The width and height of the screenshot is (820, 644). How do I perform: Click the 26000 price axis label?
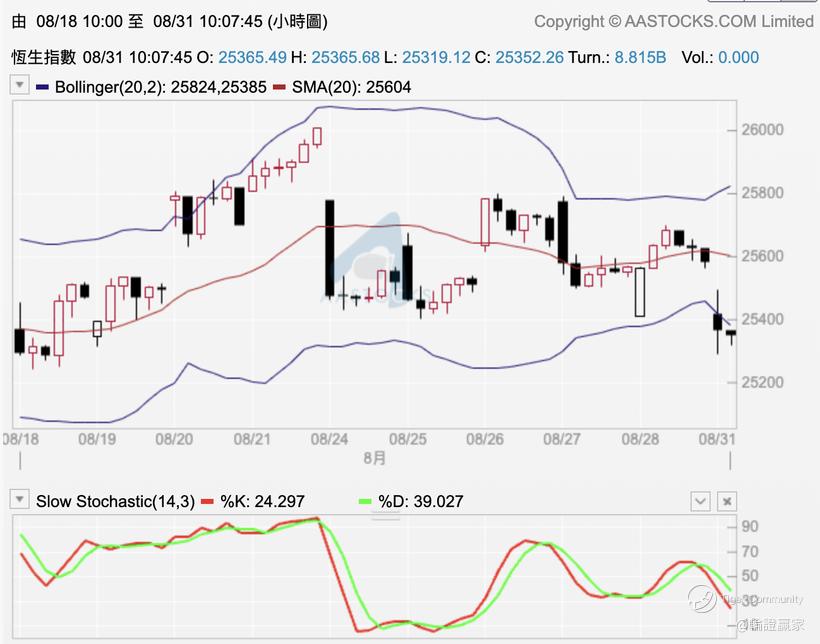click(x=762, y=130)
